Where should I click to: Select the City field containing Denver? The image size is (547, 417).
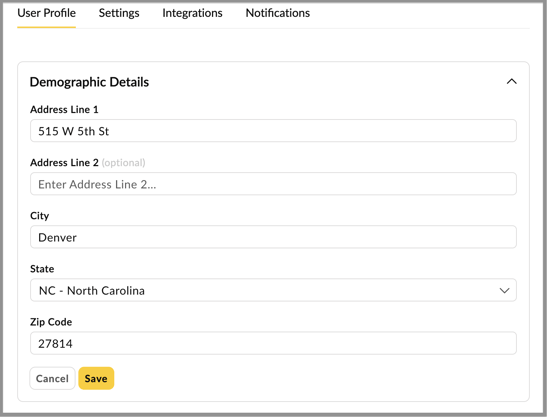(273, 237)
